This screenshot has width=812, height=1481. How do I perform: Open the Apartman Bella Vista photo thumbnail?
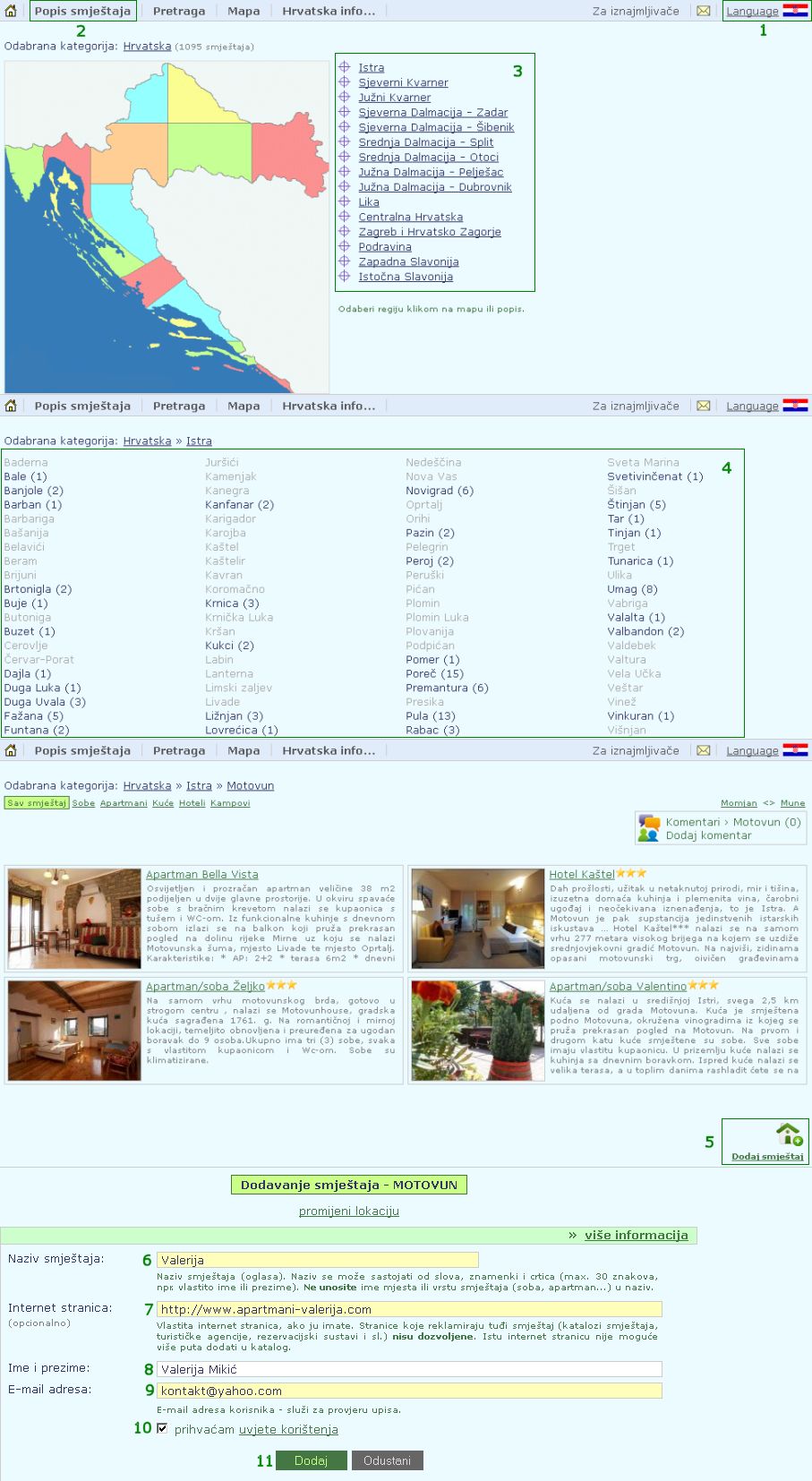(74, 918)
